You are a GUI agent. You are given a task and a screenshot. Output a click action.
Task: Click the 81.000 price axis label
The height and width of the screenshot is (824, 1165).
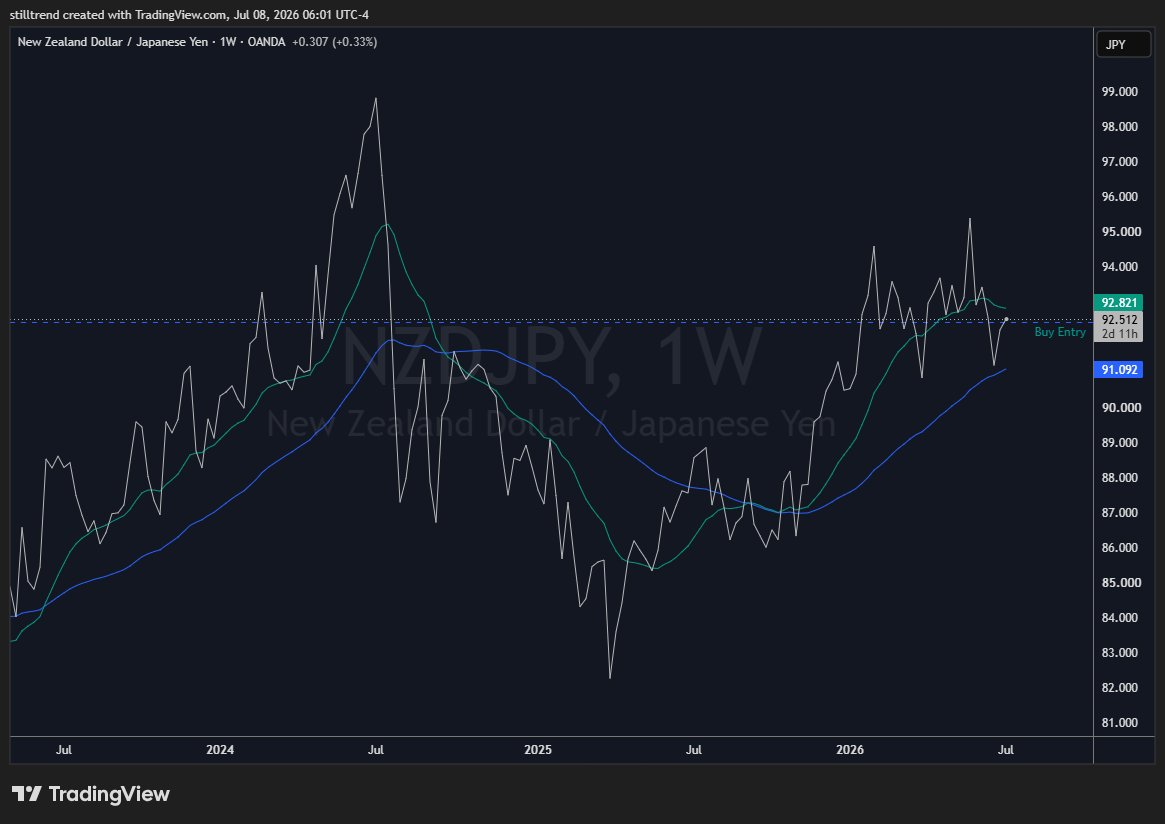(1119, 722)
